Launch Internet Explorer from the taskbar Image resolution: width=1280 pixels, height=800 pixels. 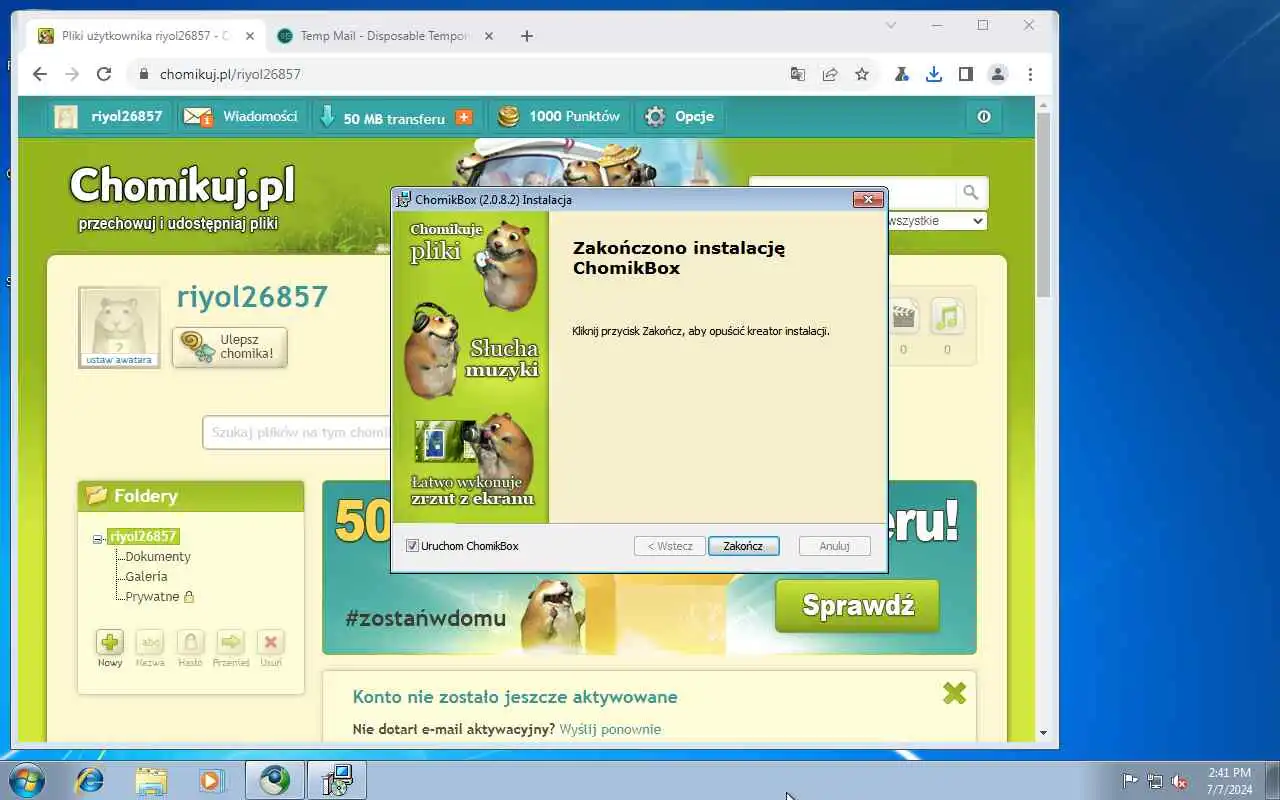point(89,780)
